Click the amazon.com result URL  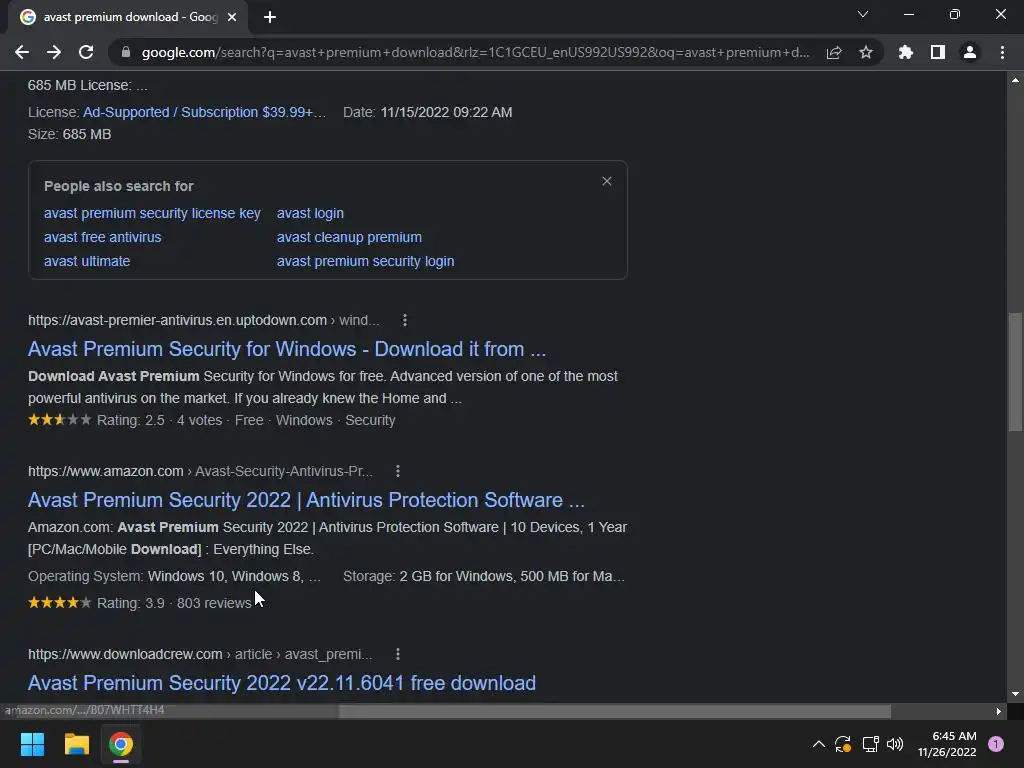(x=200, y=471)
